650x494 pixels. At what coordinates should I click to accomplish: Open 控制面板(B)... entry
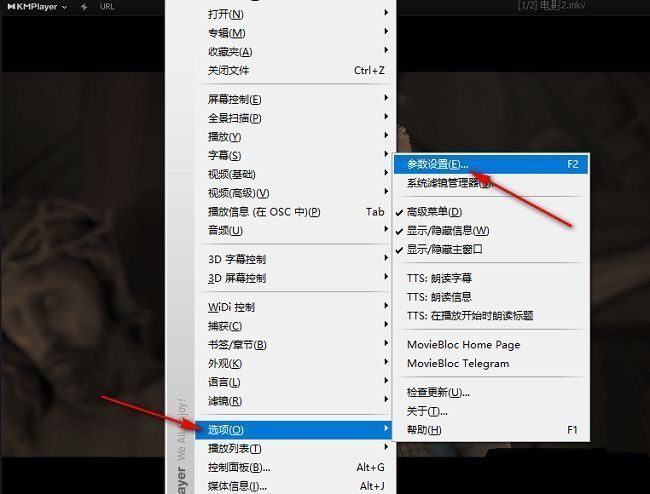pyautogui.click(x=295, y=467)
